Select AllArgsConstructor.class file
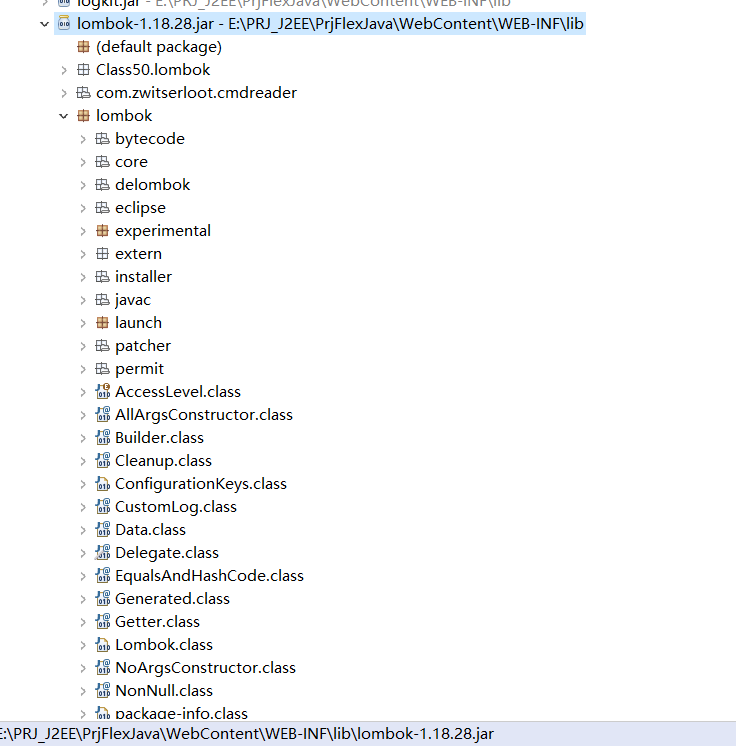This screenshot has height=746, width=736. [204, 415]
